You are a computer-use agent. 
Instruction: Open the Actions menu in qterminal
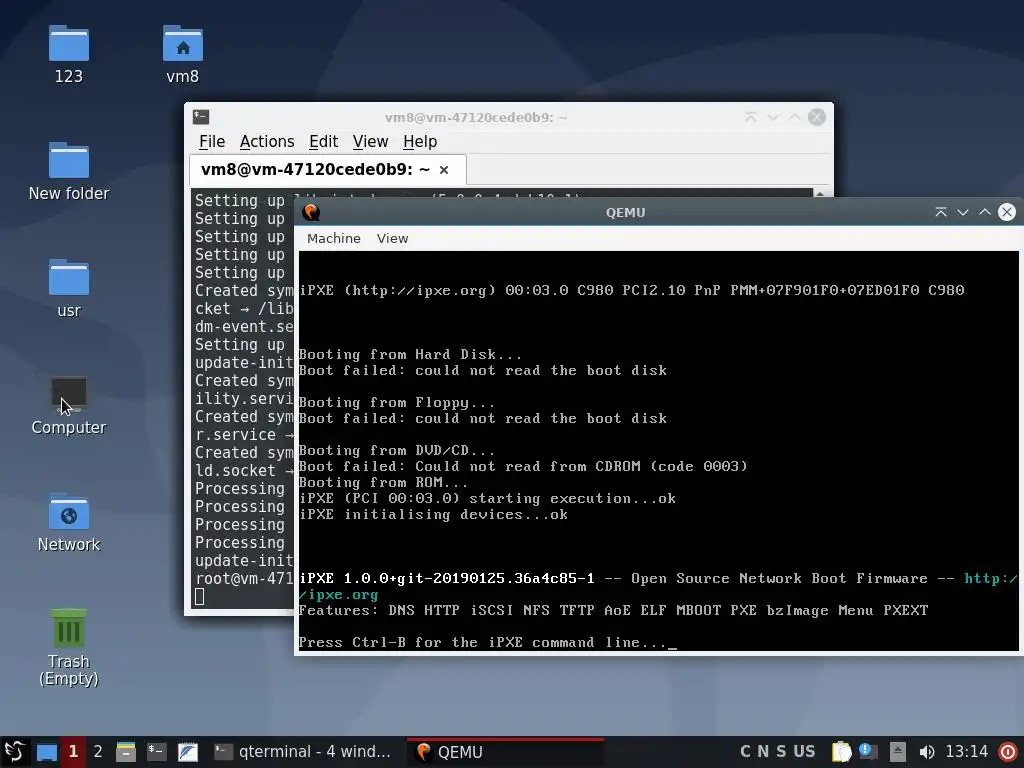tap(266, 142)
